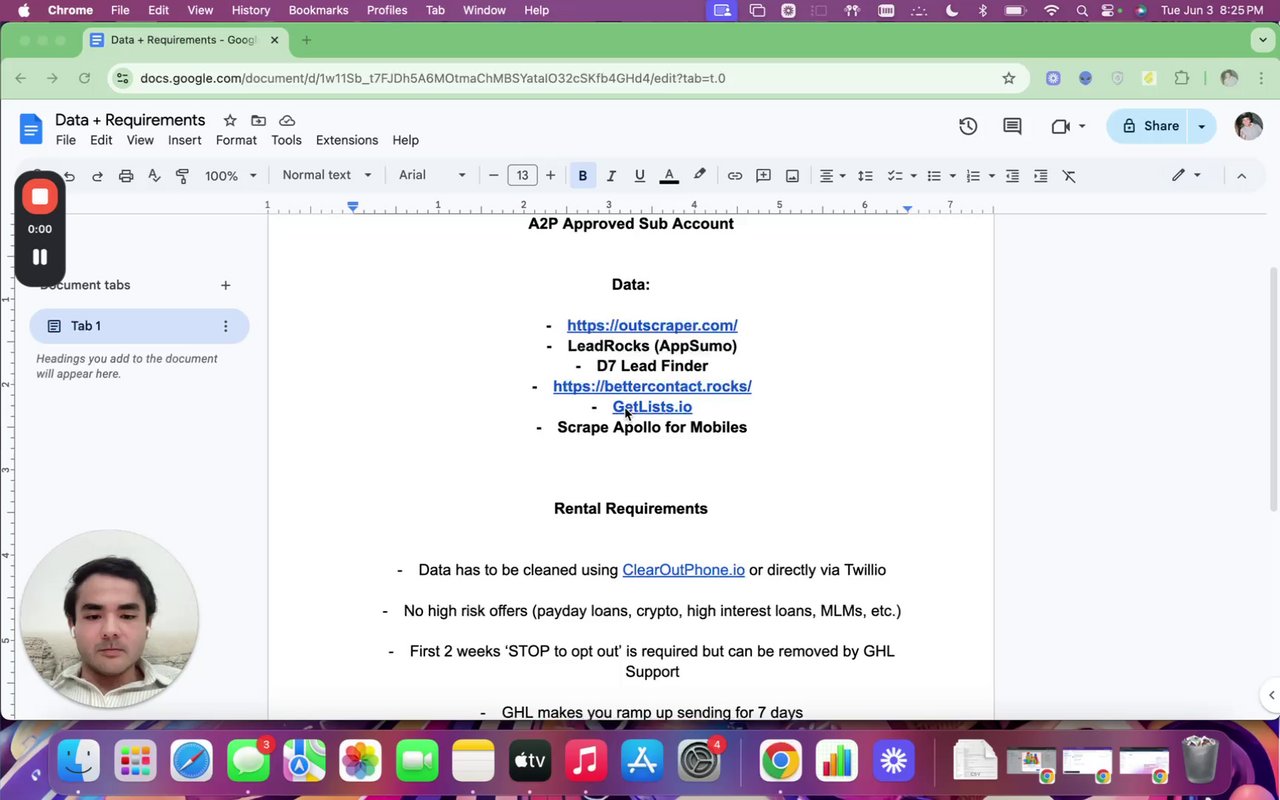Expand the Share options arrow
Screen dimensions: 1280x800
coord(1201,126)
